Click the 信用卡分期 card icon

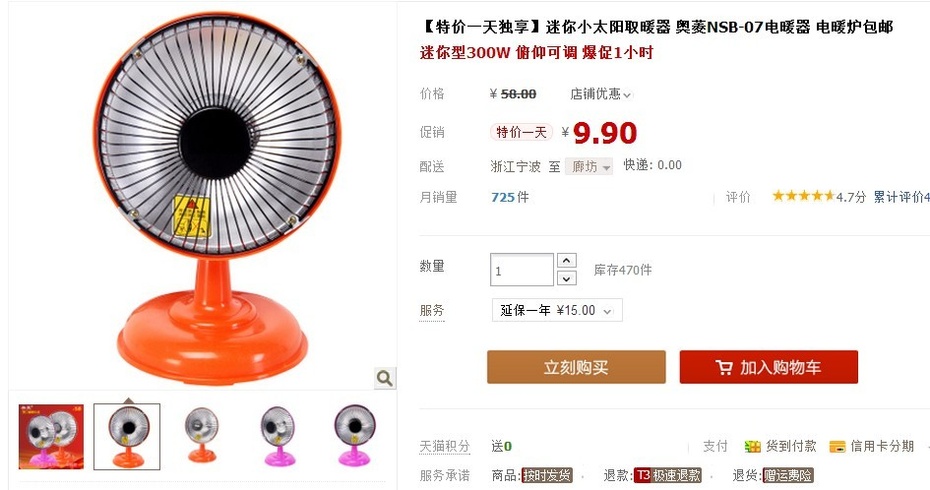pyautogui.click(x=837, y=446)
